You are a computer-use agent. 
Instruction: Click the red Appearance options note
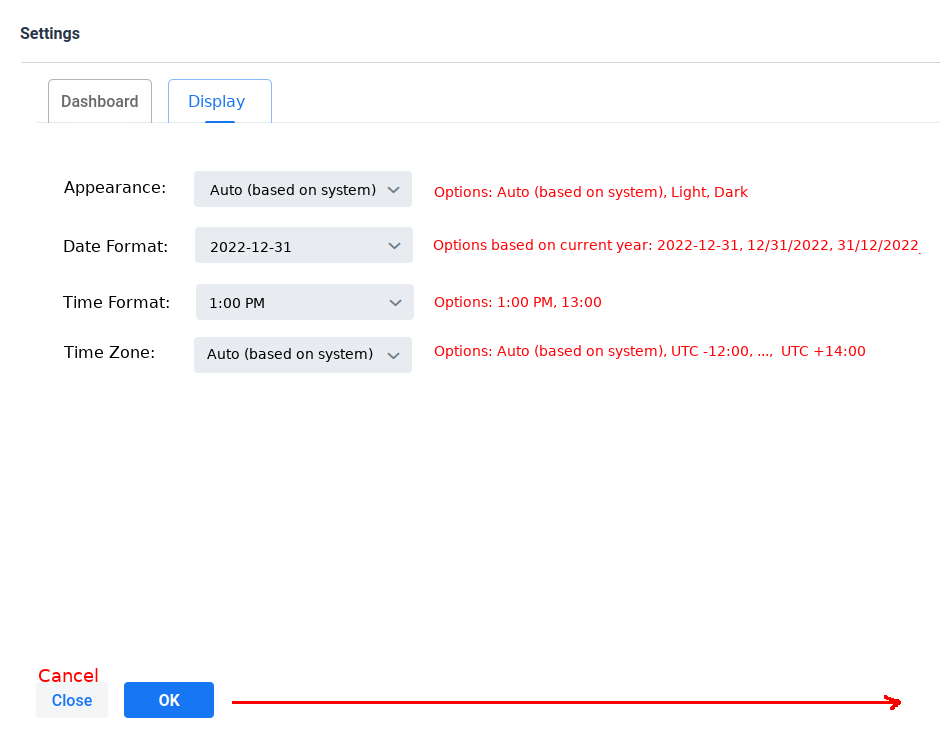pyautogui.click(x=590, y=192)
